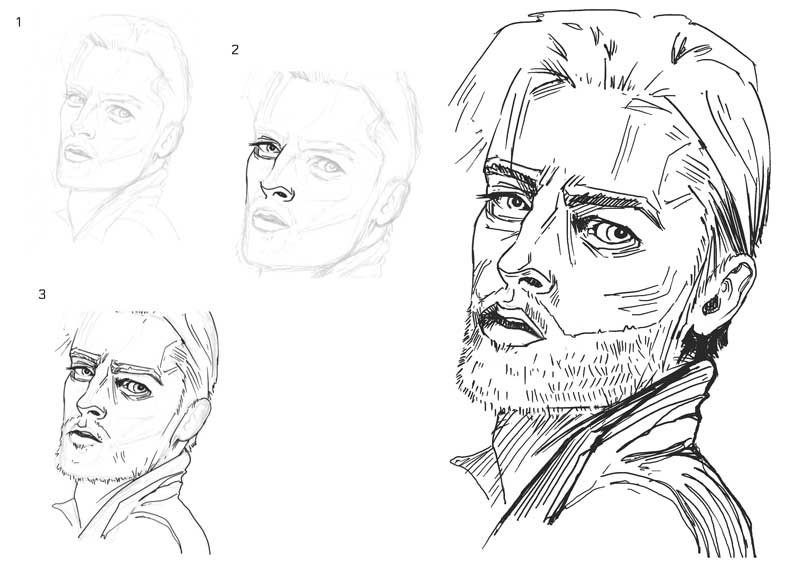Viewport: 800px width, 566px height.
Task: Click the step number 1 label
Action: click(x=19, y=20)
